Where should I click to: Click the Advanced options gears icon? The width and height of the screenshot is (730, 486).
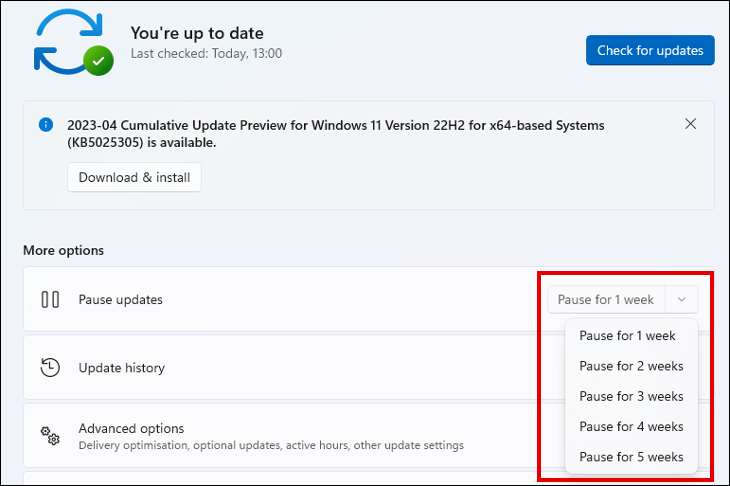50,436
